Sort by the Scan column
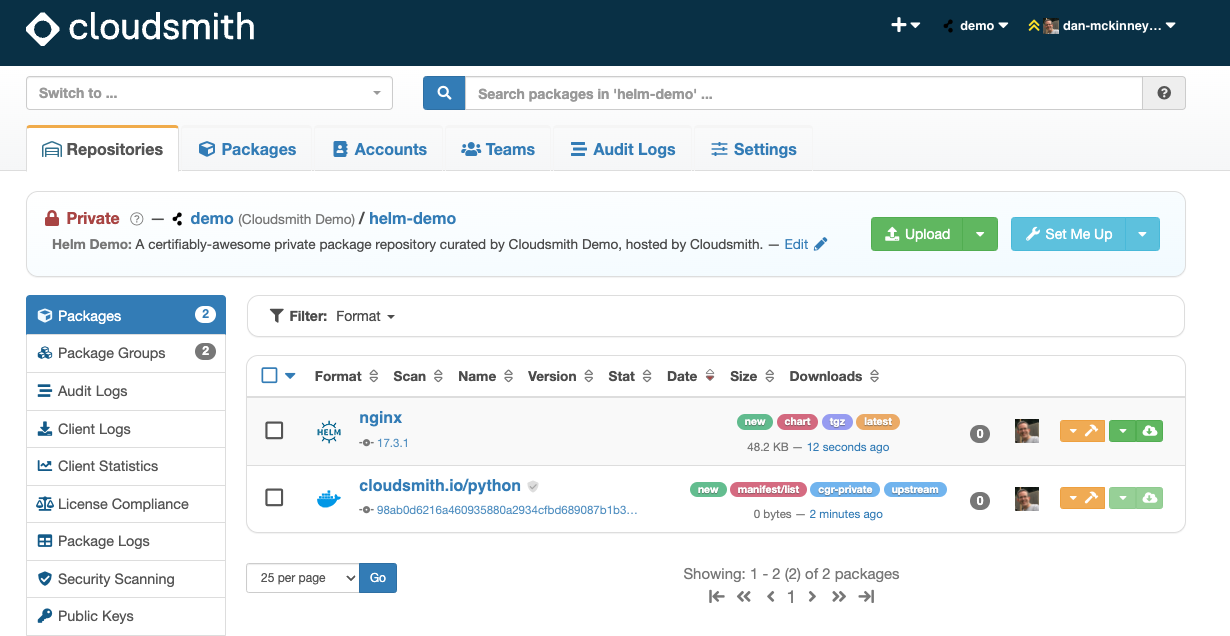Viewport: 1230px width, 636px height. (x=418, y=376)
